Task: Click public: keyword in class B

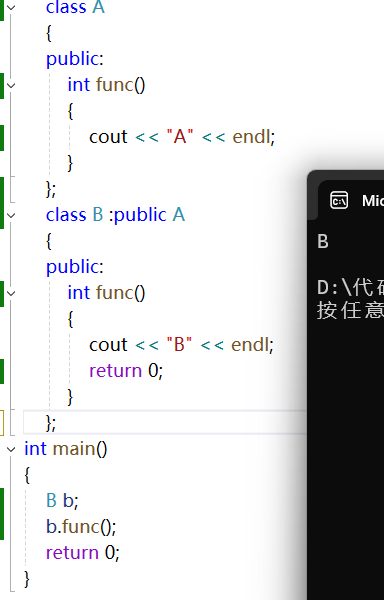Action: (x=75, y=267)
